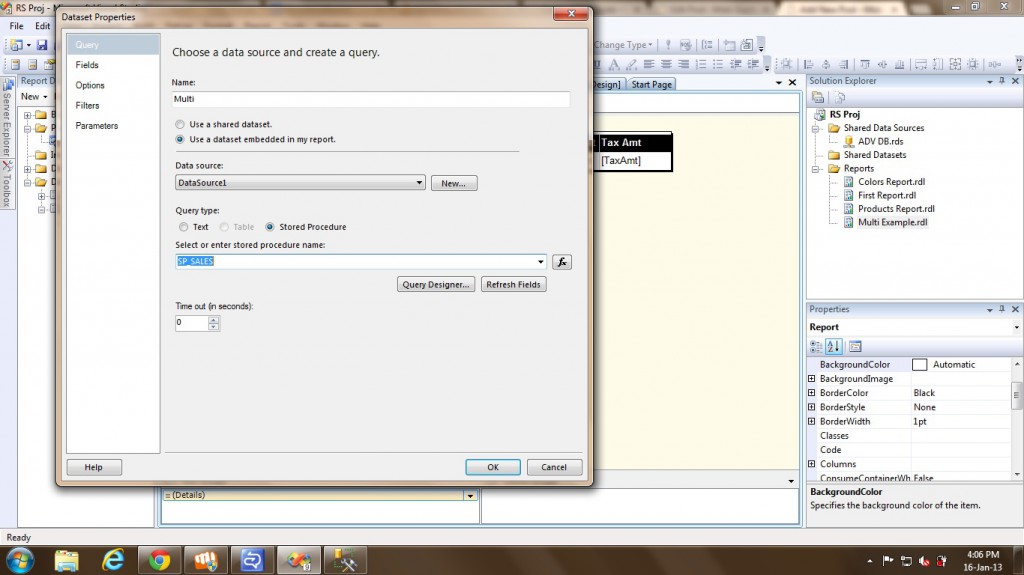This screenshot has height=575, width=1024.
Task: Go to the Parameters page
Action: tap(96, 126)
